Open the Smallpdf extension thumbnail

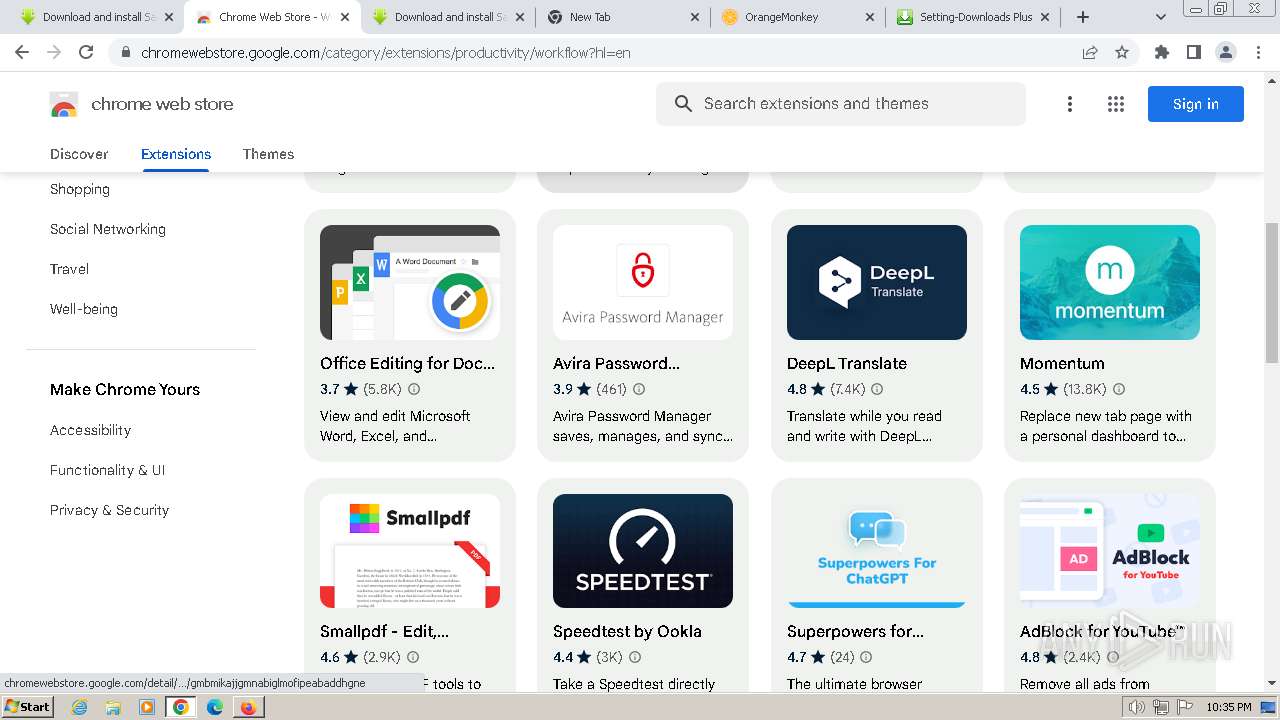(410, 551)
